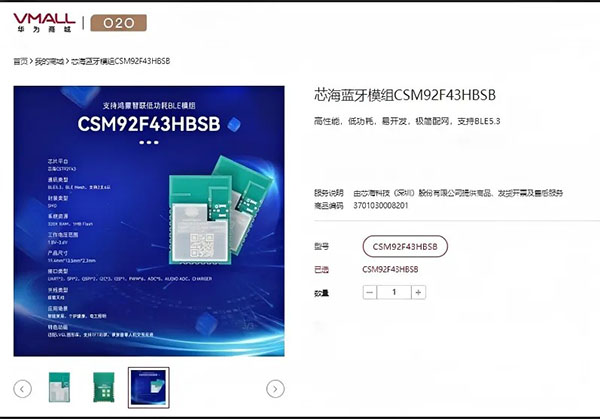This screenshot has width=600, height=419.
Task: Select the third blue poster thumbnail
Action: pyautogui.click(x=148, y=388)
